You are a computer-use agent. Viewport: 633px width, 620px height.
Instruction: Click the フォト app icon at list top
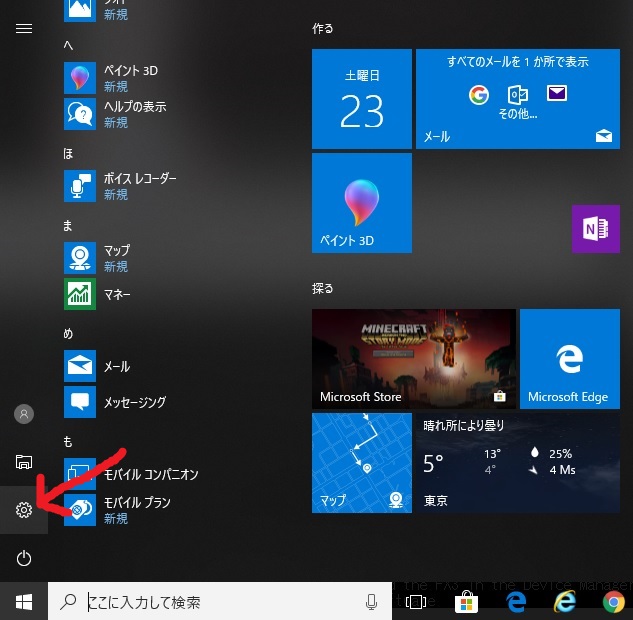80,9
